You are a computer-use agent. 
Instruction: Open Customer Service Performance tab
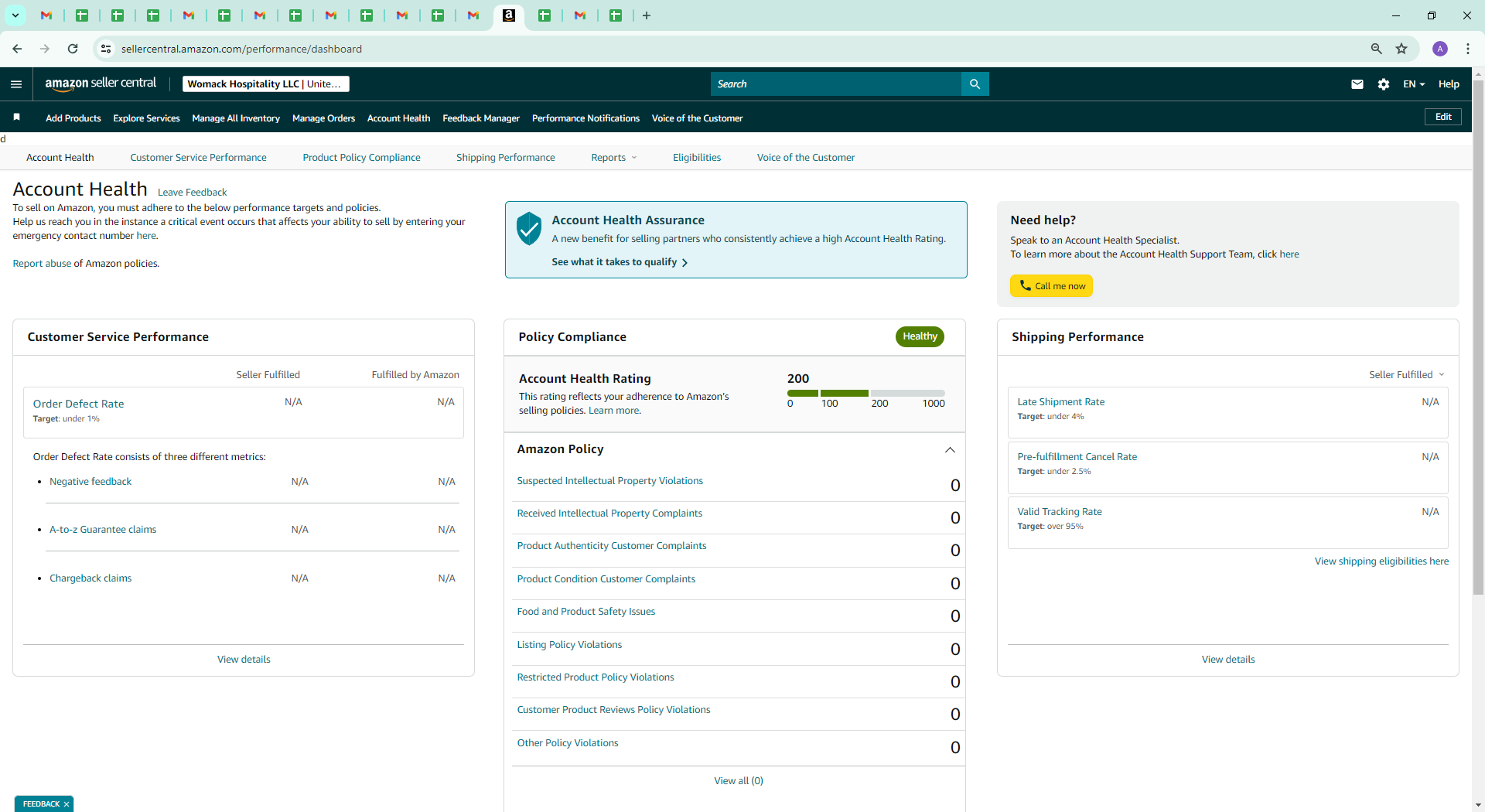[198, 158]
